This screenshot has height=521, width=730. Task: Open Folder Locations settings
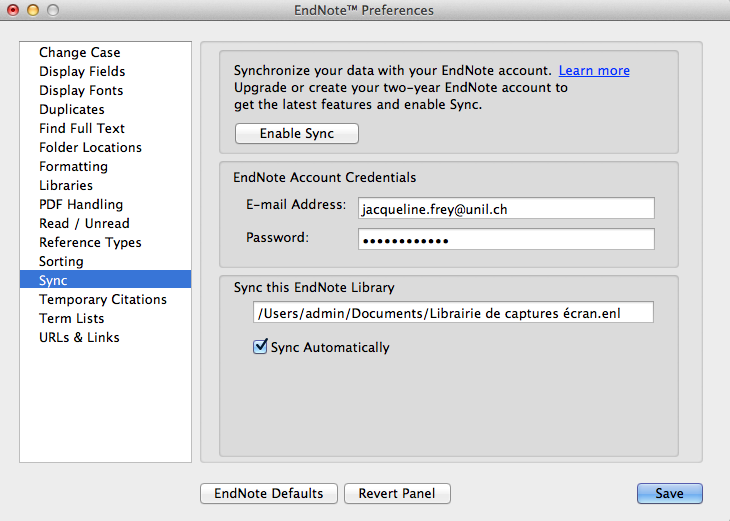coord(90,147)
